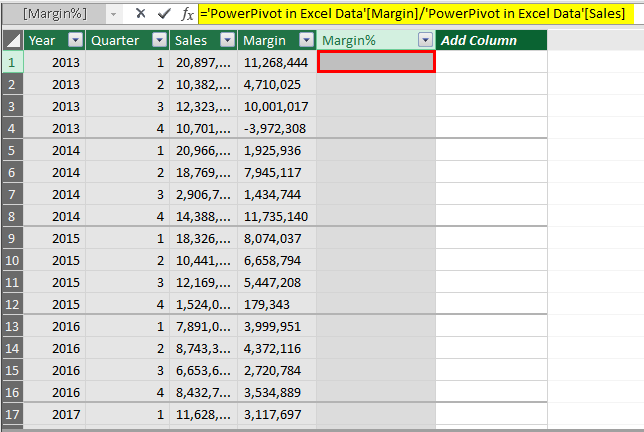This screenshot has height=432, width=644.
Task: Click the Margin cell showing -3,972,308
Action: coord(275,128)
